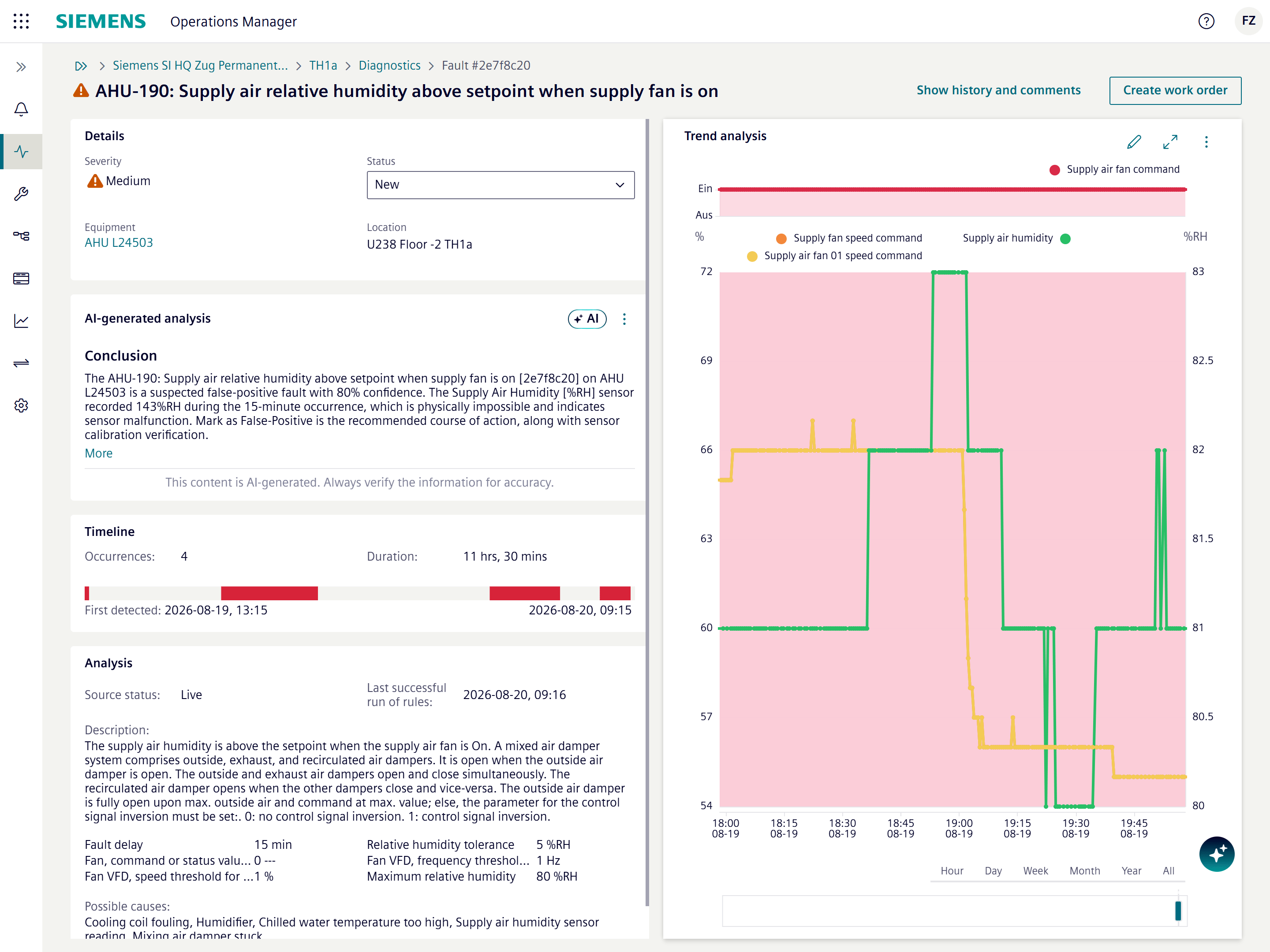The height and width of the screenshot is (952, 1270).
Task: Go to the TH1a breadcrumb
Action: [x=323, y=65]
